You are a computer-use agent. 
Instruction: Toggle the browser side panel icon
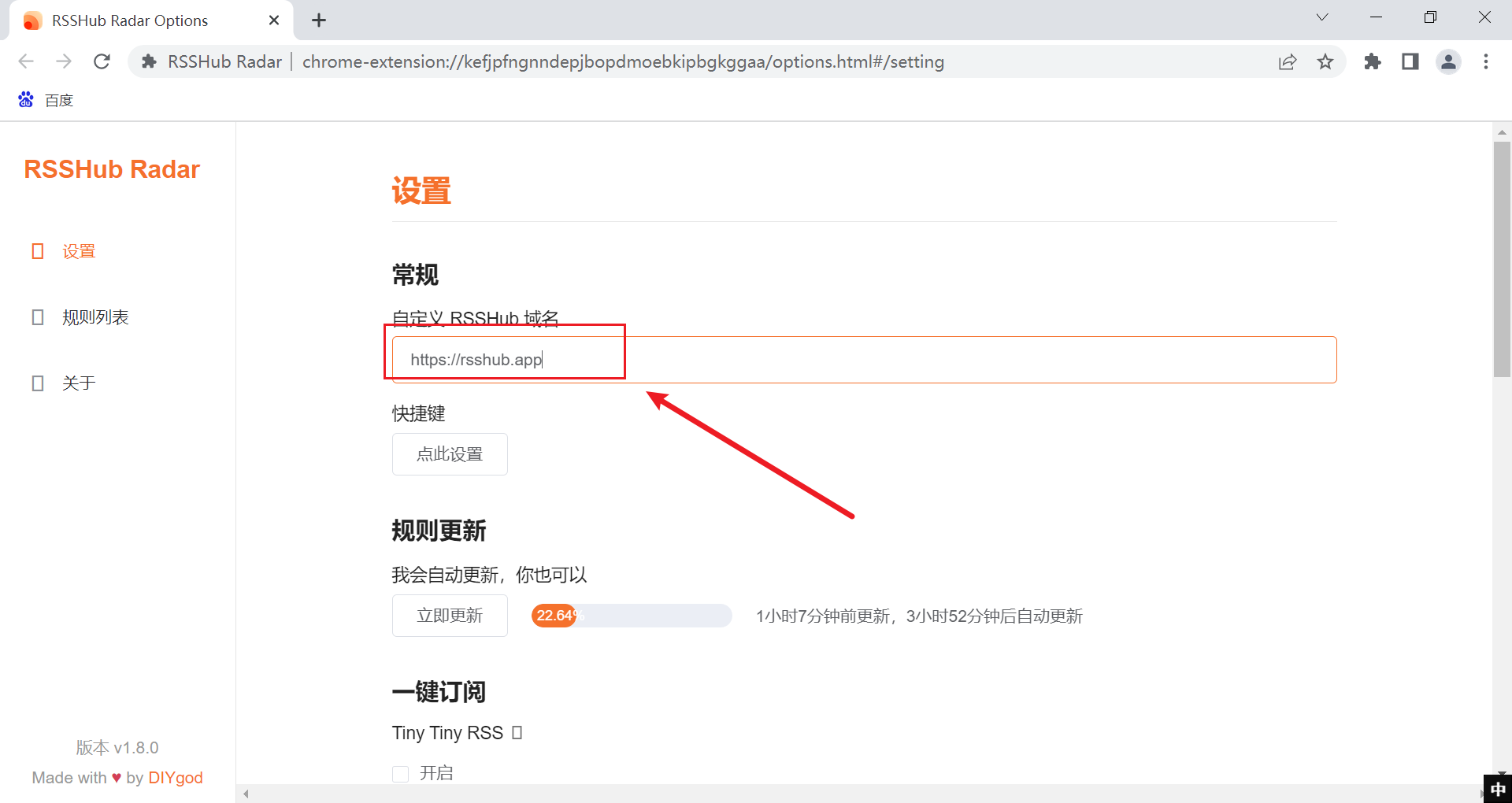coord(1410,61)
